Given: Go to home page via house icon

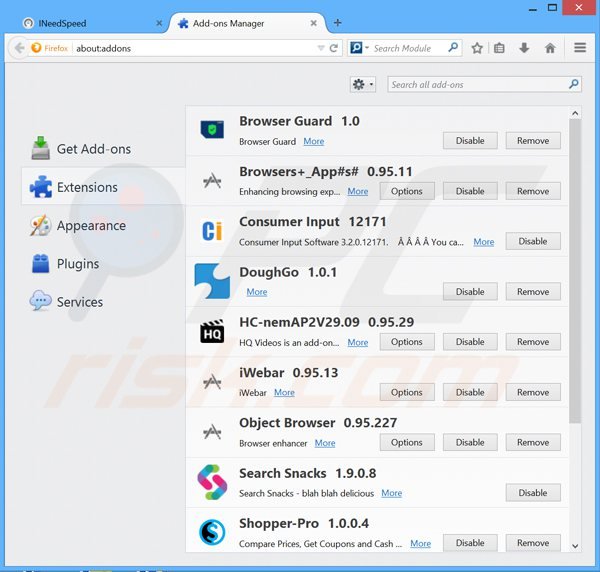Looking at the screenshot, I should (550, 48).
